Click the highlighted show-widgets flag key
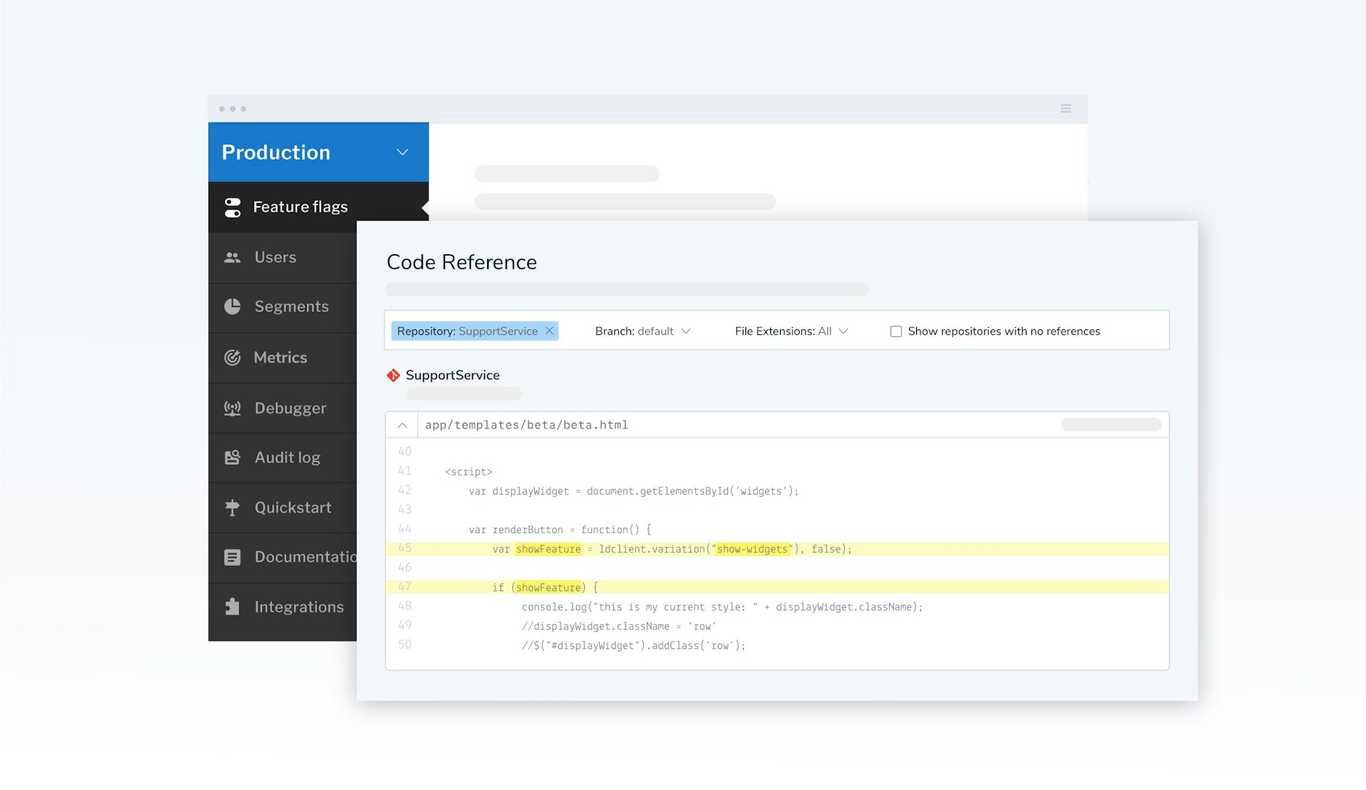This screenshot has height=790, width=1366. pyautogui.click(x=752, y=548)
